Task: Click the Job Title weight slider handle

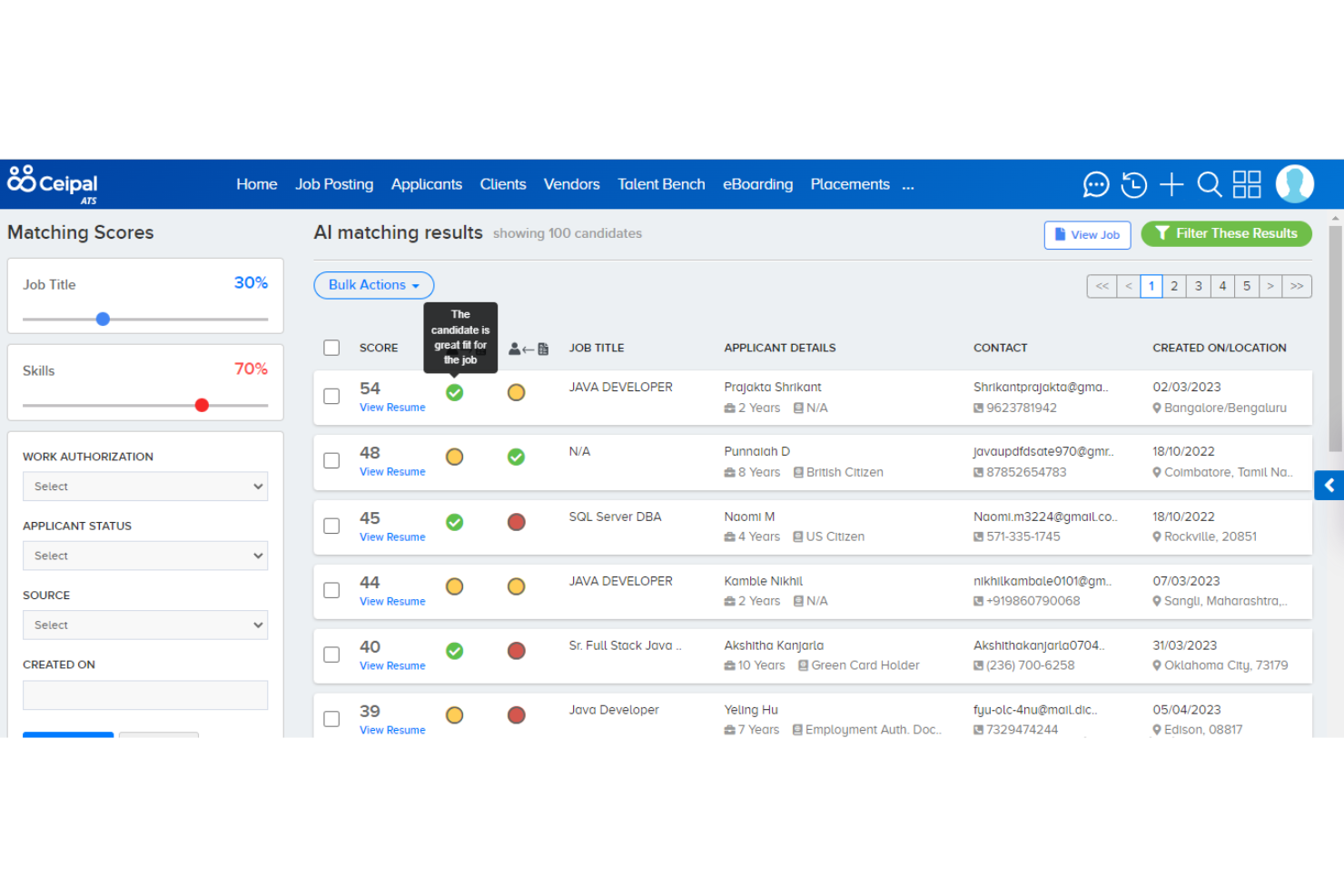Action: pyautogui.click(x=103, y=320)
